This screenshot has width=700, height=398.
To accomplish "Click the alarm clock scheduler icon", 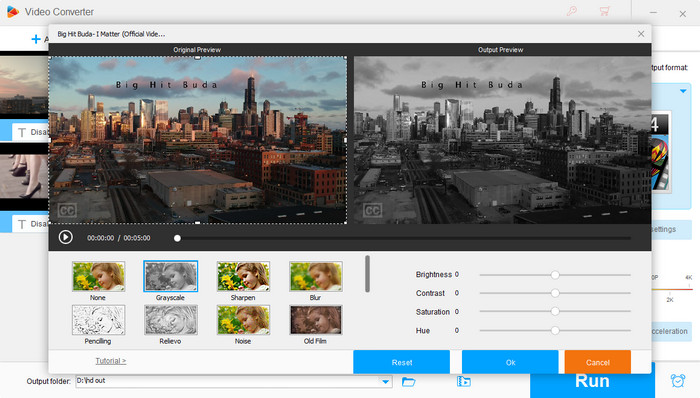I will [678, 381].
